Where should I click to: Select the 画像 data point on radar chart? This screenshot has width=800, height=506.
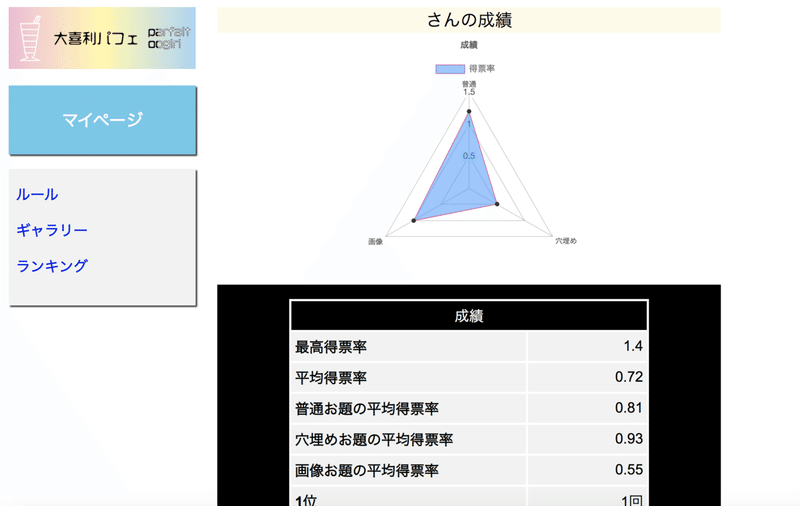click(x=414, y=220)
